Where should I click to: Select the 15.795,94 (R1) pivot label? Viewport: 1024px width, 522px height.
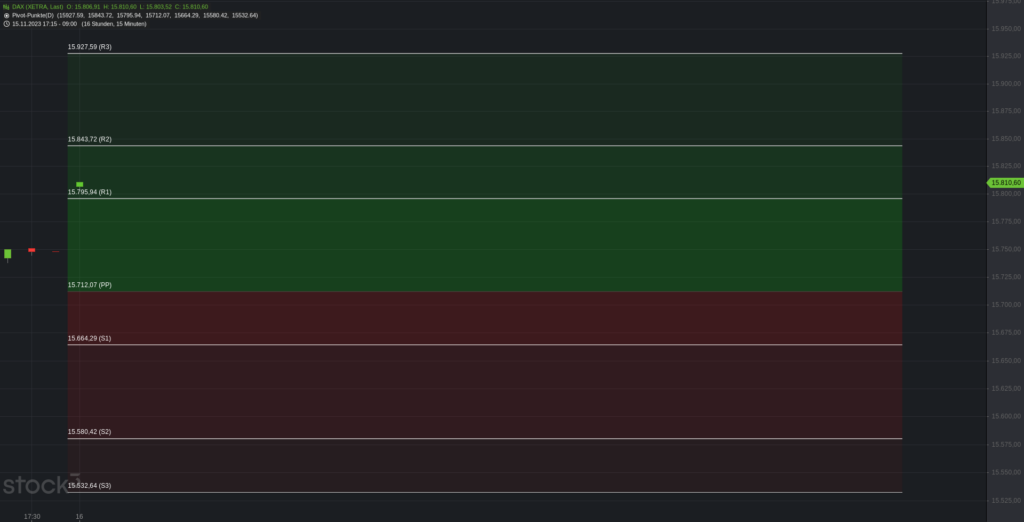tap(89, 192)
